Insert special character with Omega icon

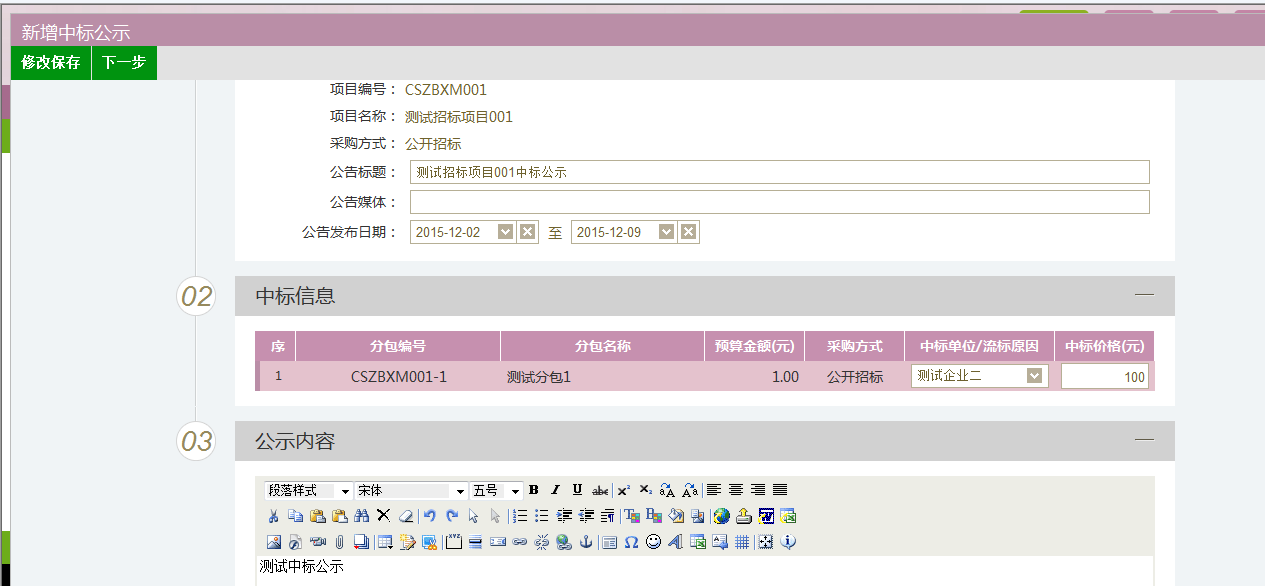631,542
